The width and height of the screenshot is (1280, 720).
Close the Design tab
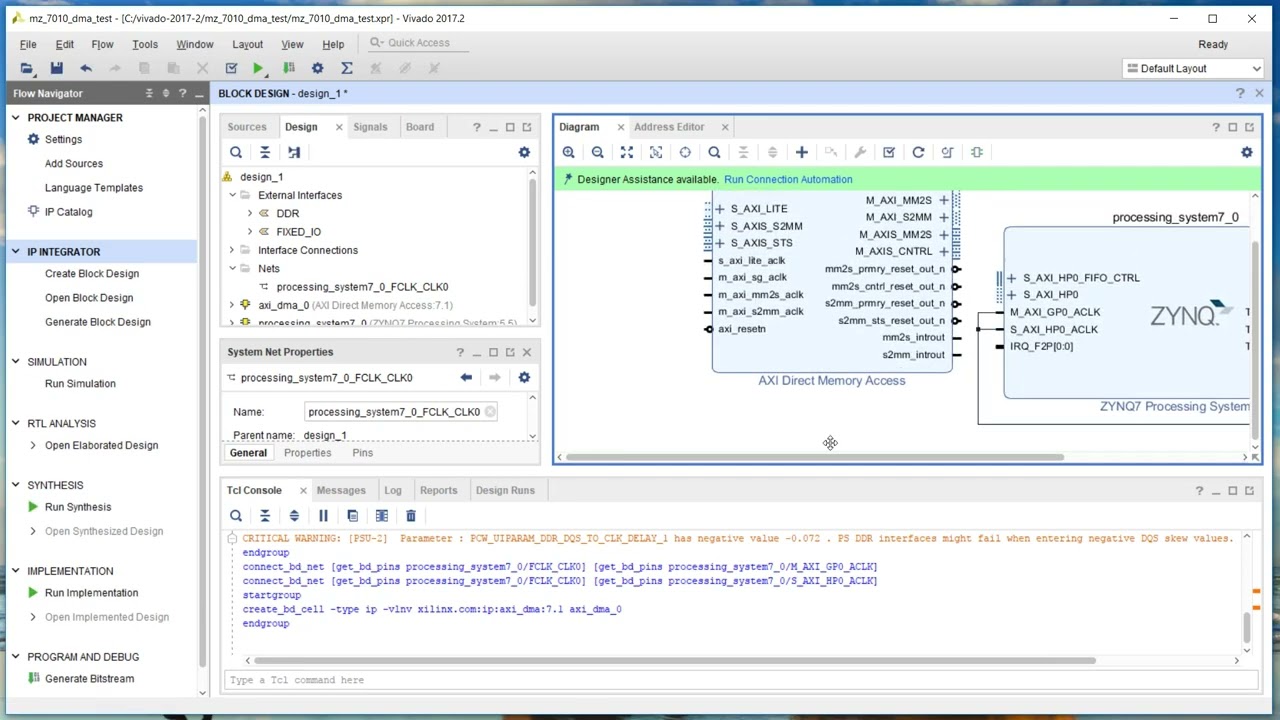click(338, 127)
